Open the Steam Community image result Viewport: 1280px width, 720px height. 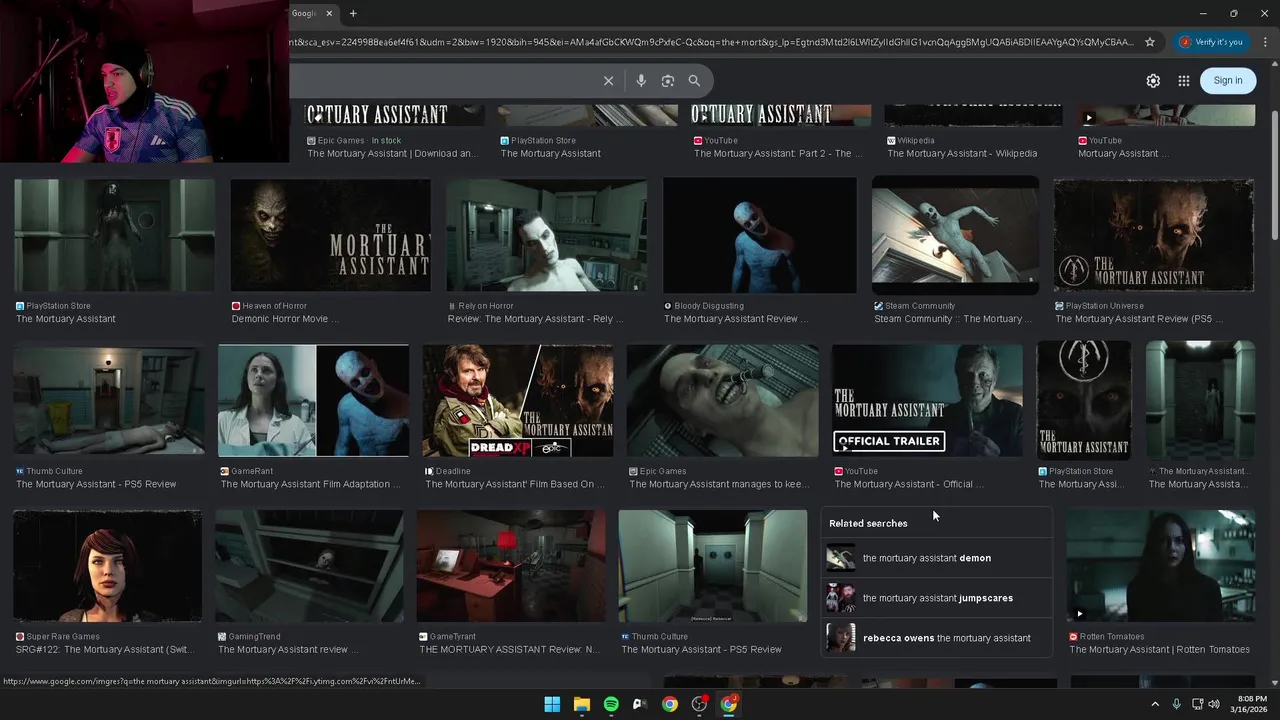[955, 236]
